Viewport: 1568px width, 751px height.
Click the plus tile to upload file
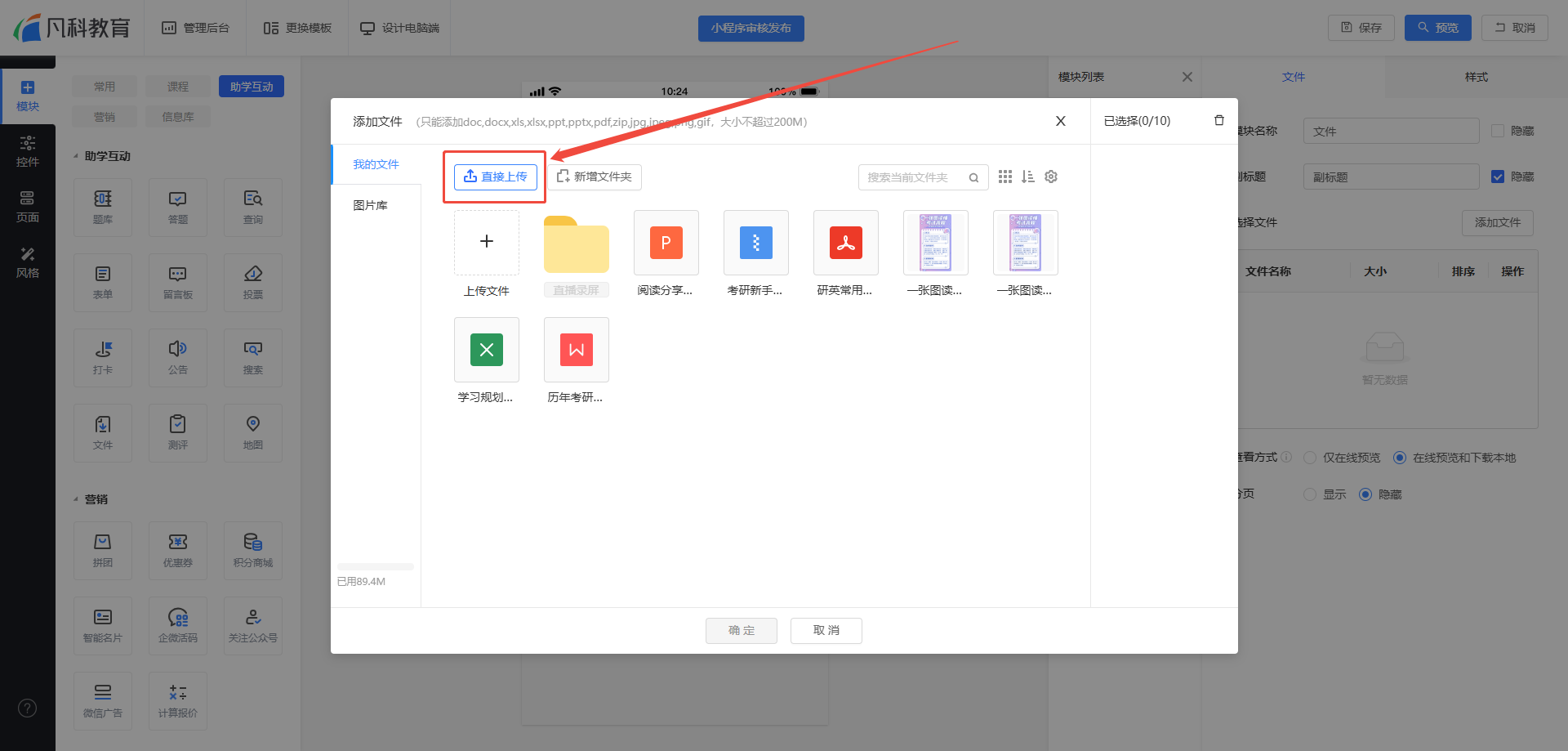tap(486, 242)
